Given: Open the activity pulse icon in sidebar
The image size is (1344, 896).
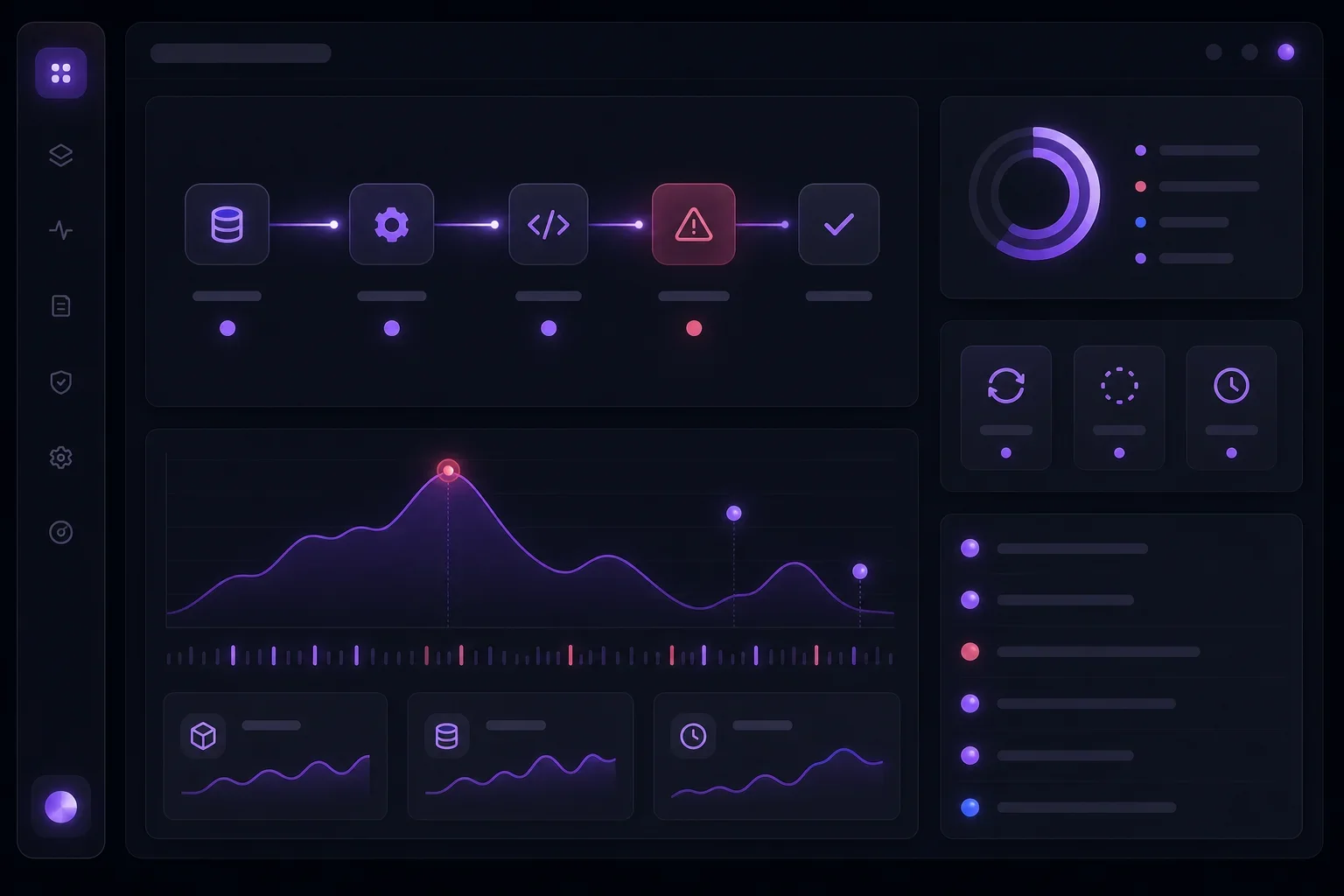Looking at the screenshot, I should (x=60, y=230).
